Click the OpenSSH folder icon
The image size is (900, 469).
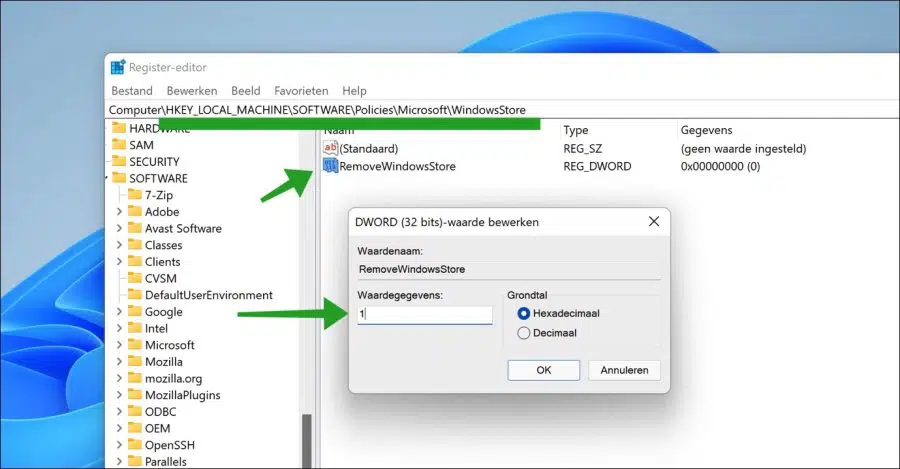[135, 444]
